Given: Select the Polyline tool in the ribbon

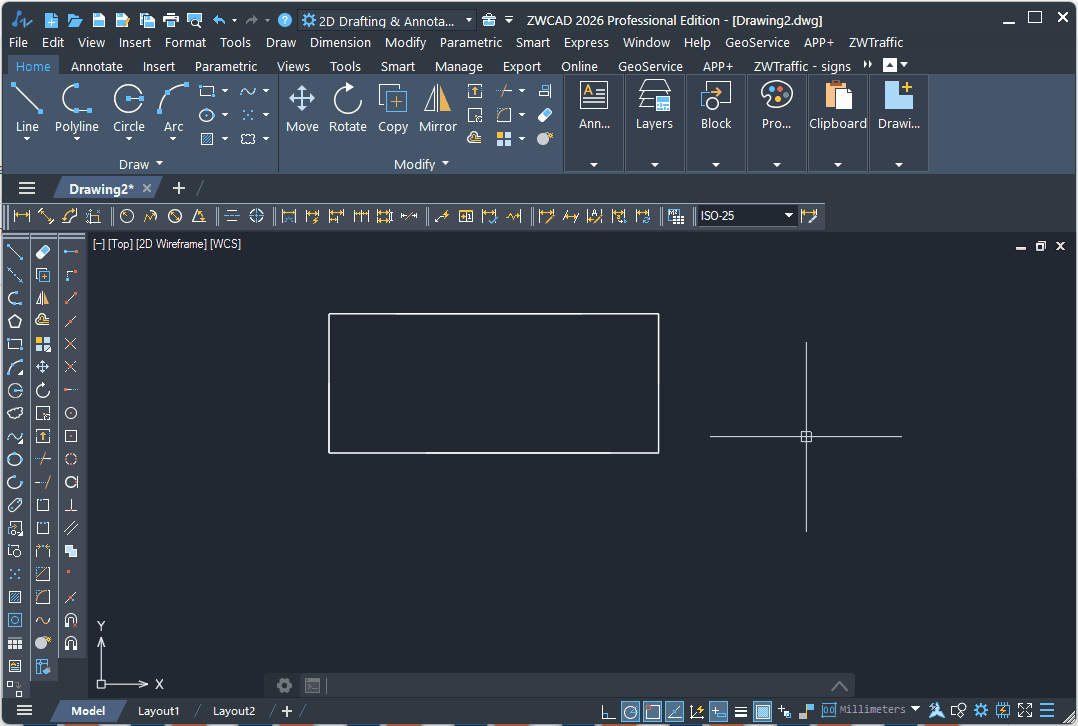Looking at the screenshot, I should coord(76,107).
